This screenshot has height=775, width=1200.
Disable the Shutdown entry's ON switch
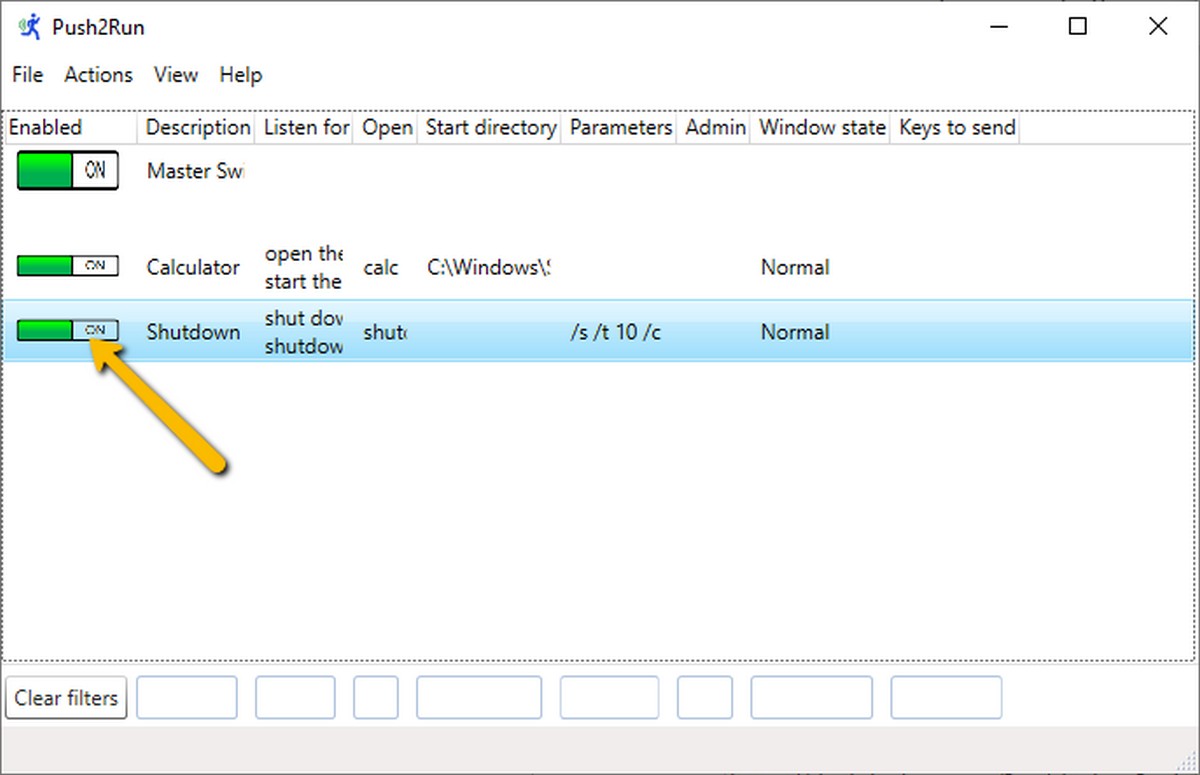[68, 330]
